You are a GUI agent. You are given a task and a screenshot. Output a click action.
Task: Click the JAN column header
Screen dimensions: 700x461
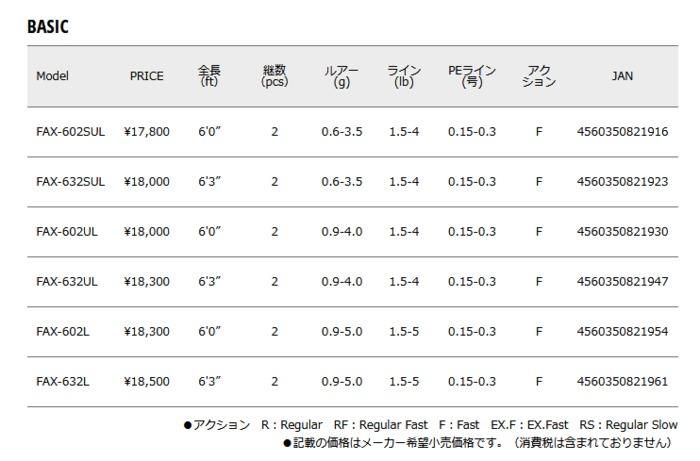click(x=622, y=76)
